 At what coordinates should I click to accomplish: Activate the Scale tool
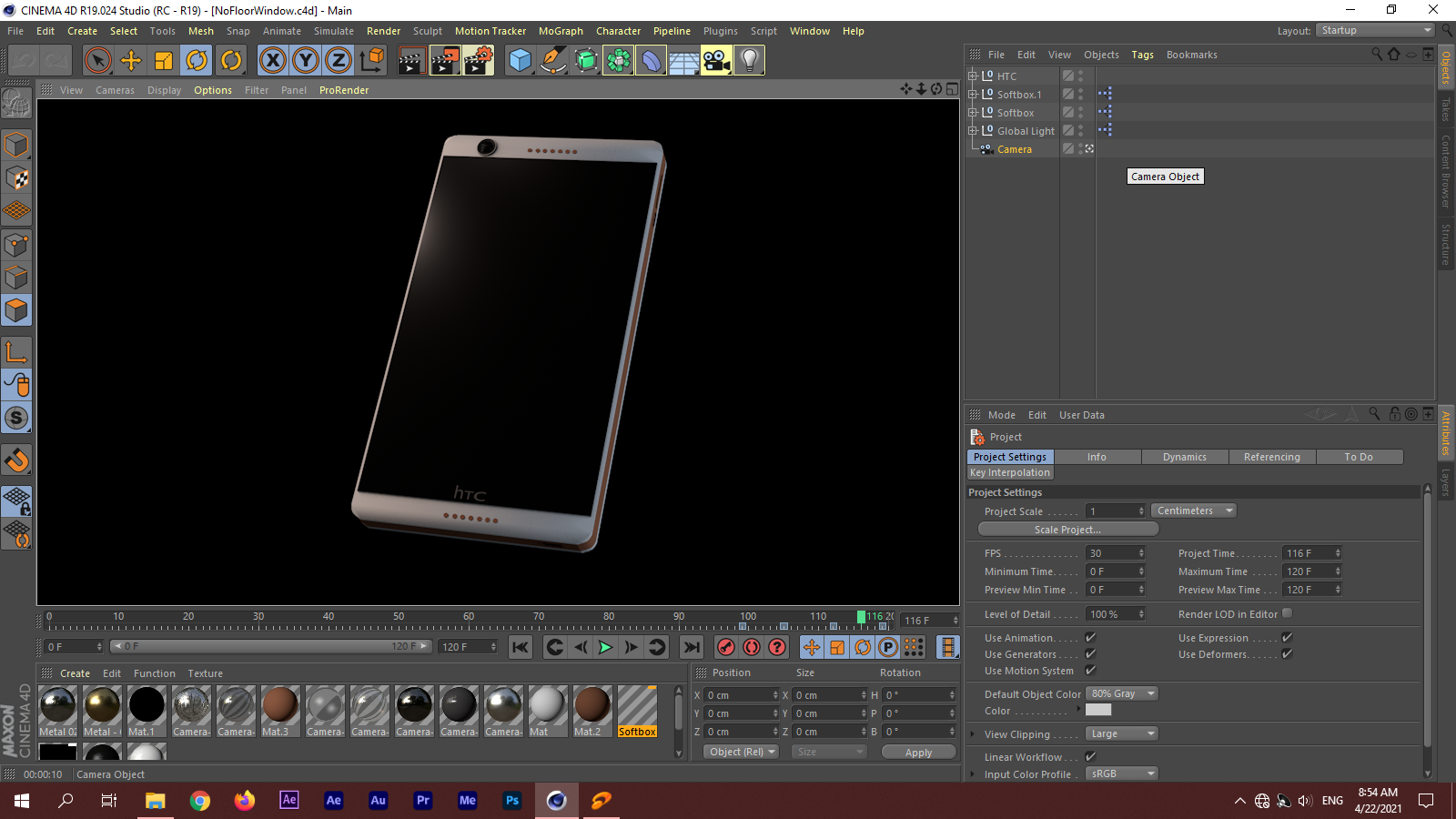point(164,61)
